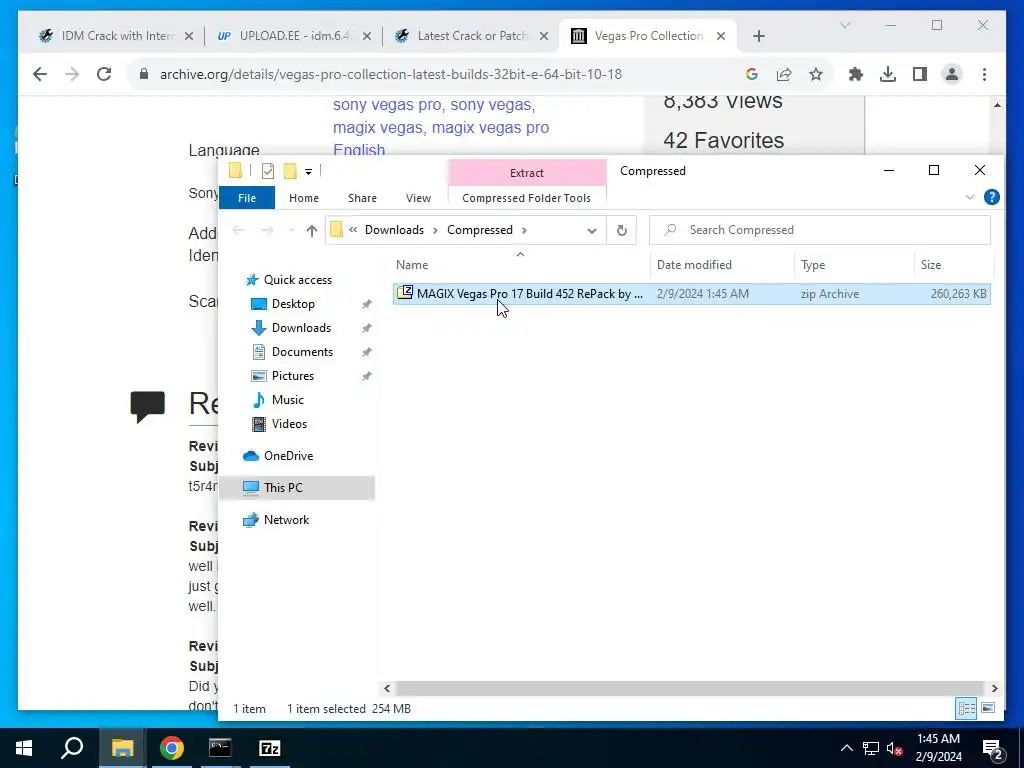Sort by Date modified column header
The width and height of the screenshot is (1024, 768).
(x=694, y=264)
